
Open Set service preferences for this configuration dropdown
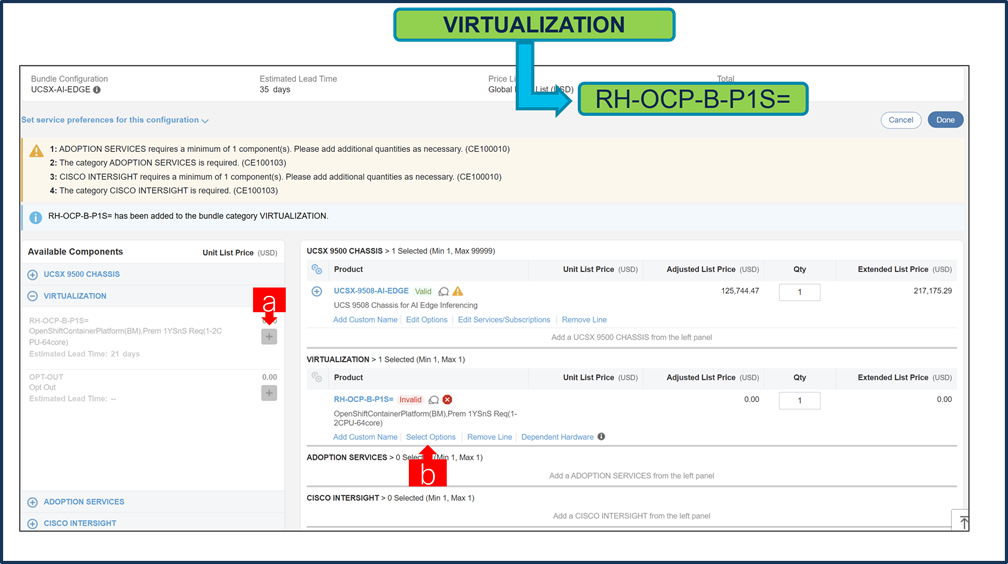115,120
